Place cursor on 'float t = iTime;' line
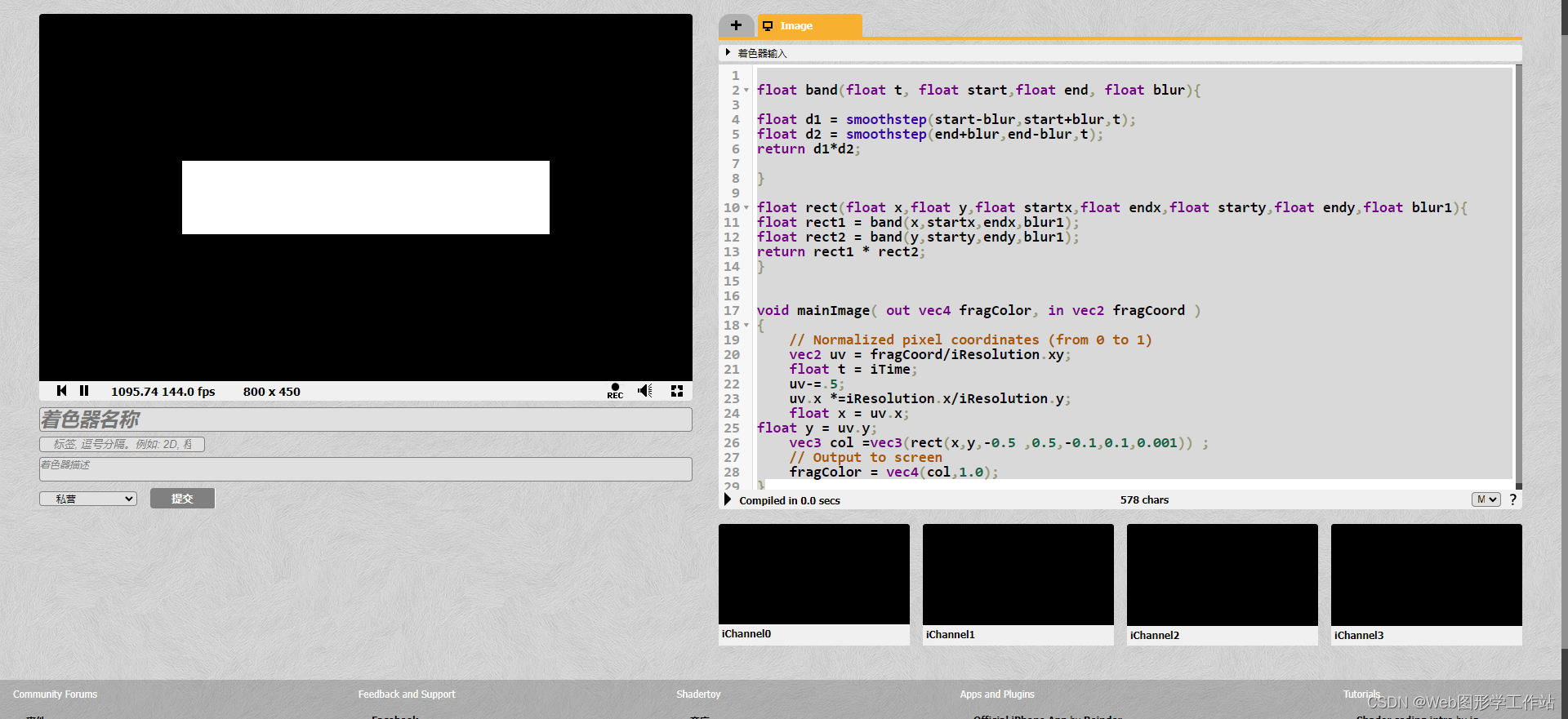Image resolution: width=1568 pixels, height=719 pixels. point(853,370)
